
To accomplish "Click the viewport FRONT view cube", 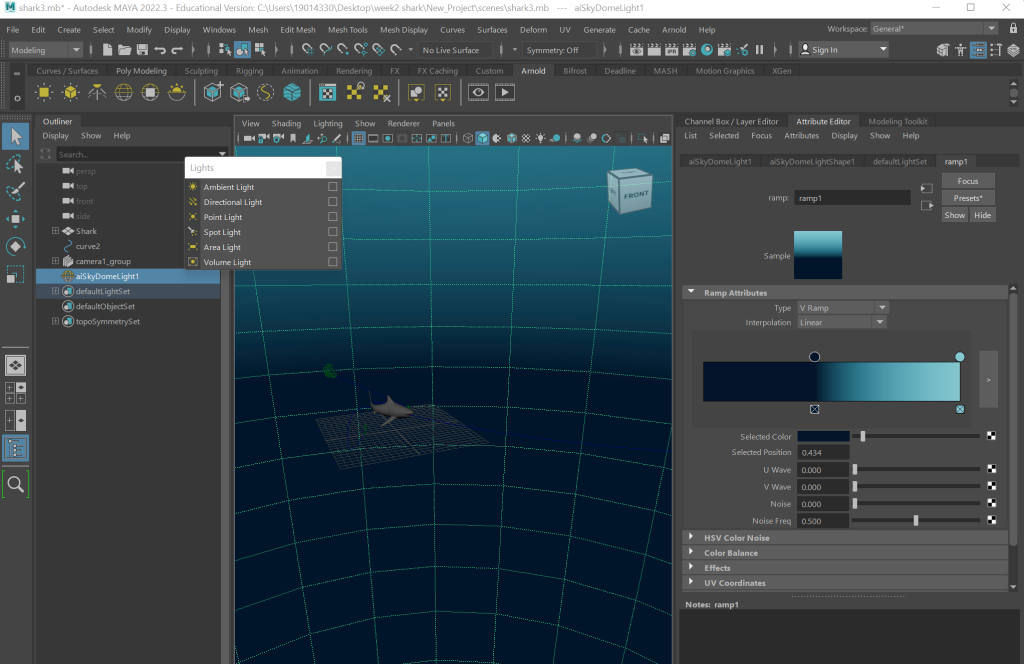I will click(635, 193).
